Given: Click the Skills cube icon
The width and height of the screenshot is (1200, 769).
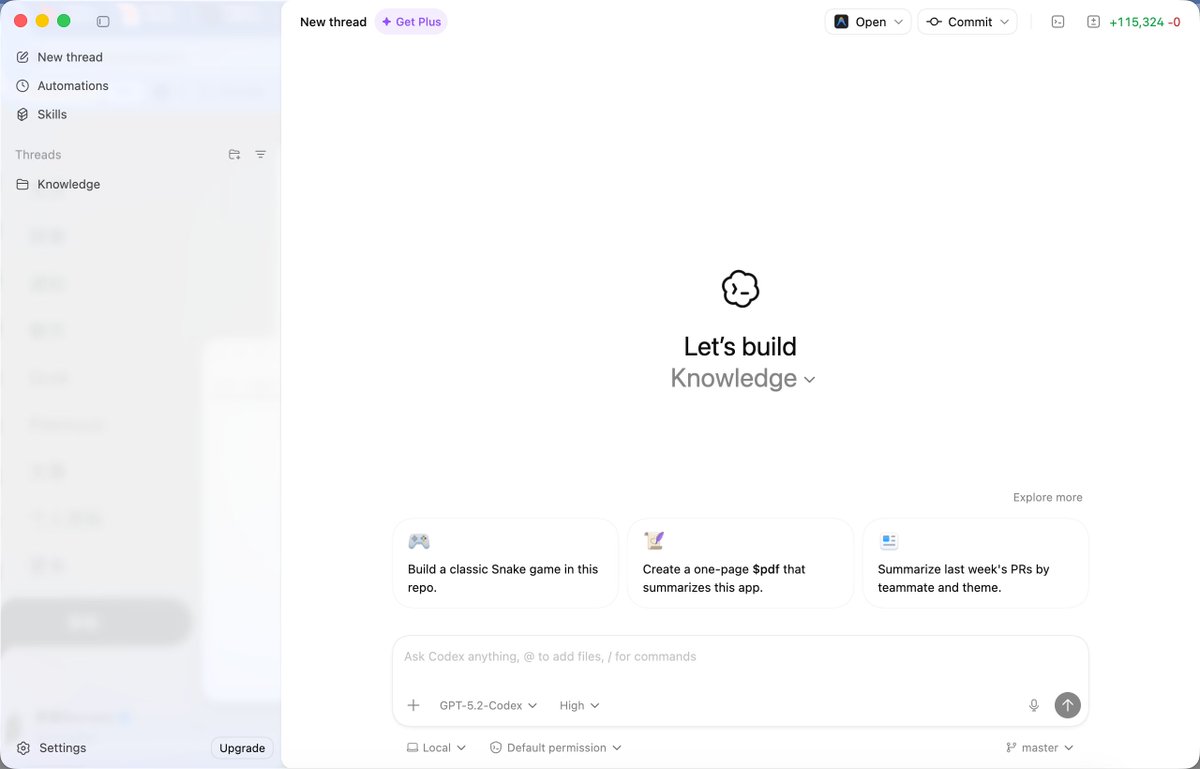Looking at the screenshot, I should coord(23,114).
